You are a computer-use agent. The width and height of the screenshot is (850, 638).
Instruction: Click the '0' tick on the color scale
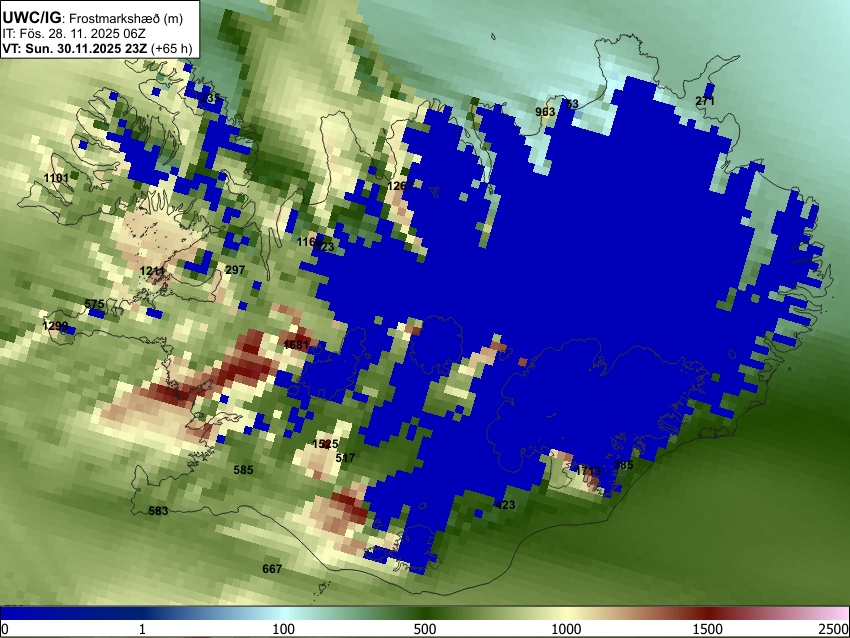coord(5,629)
